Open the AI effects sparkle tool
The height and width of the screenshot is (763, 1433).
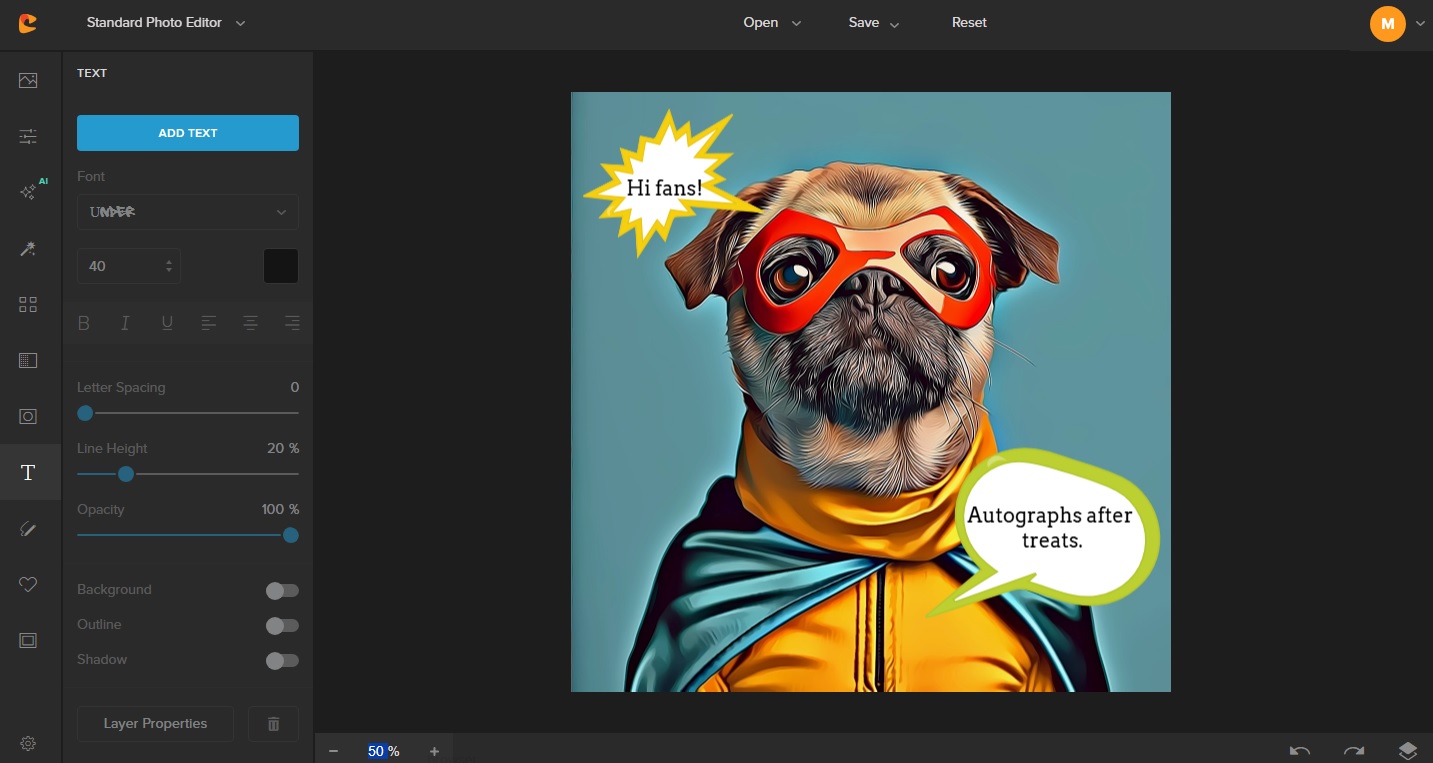point(29,192)
